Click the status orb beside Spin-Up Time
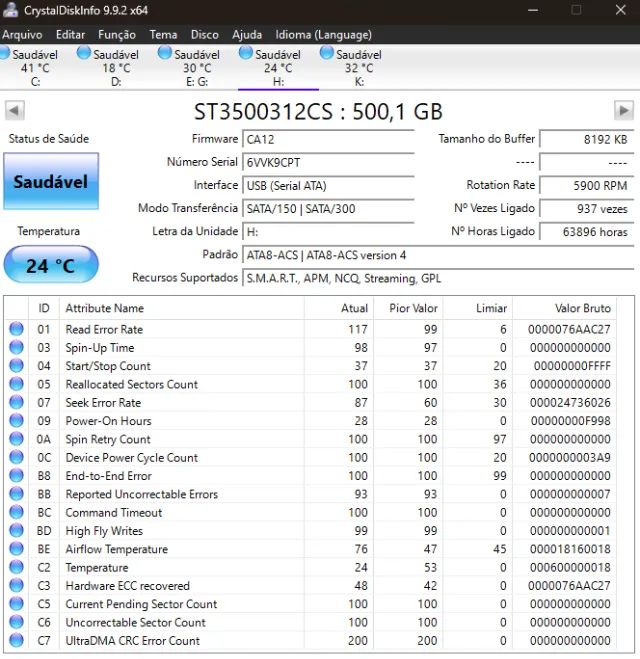Image resolution: width=640 pixels, height=659 pixels. (x=16, y=347)
